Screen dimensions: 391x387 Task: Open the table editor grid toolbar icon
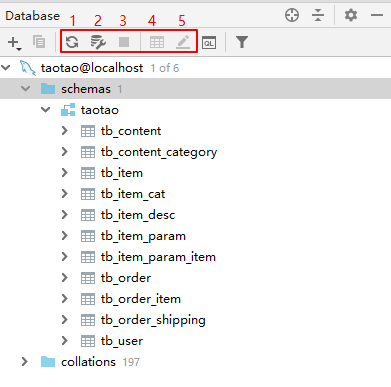(x=157, y=42)
